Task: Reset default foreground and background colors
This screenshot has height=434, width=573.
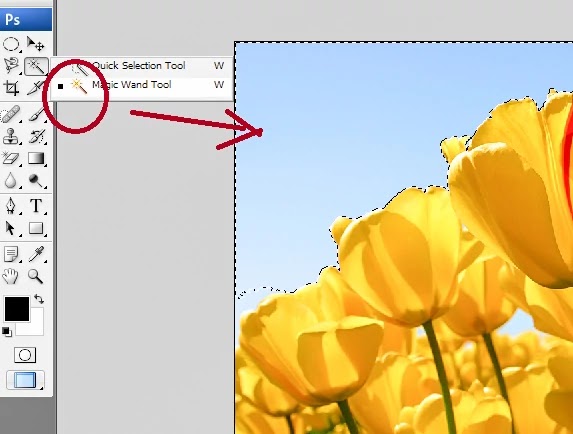Action: pos(6,332)
